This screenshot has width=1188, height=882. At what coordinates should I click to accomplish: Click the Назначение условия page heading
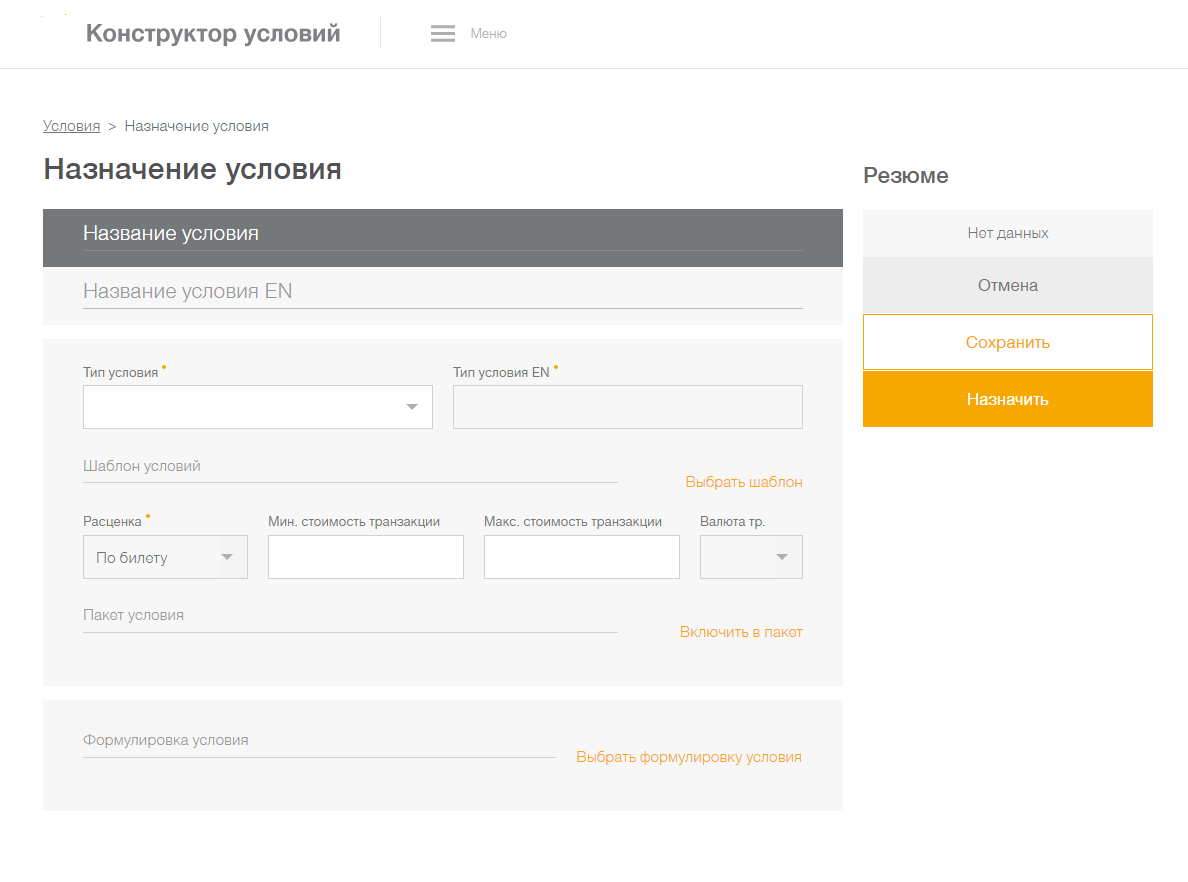click(x=192, y=169)
